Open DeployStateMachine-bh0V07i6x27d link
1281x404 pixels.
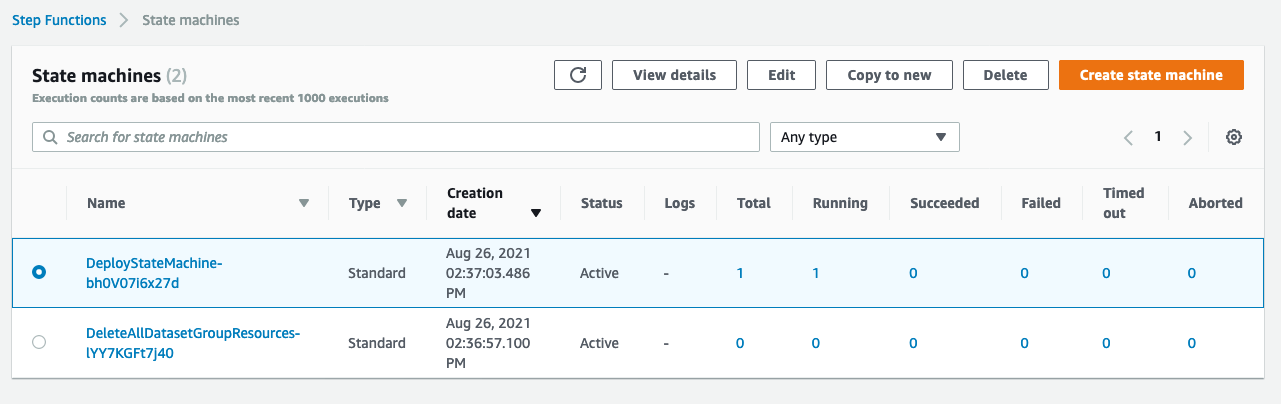(154, 272)
